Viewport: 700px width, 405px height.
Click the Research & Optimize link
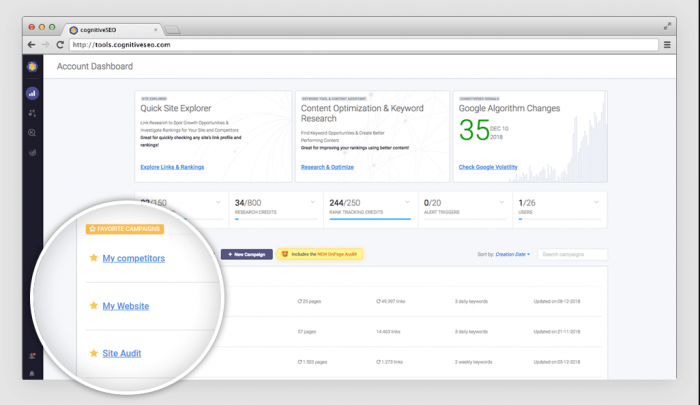pyautogui.click(x=327, y=167)
